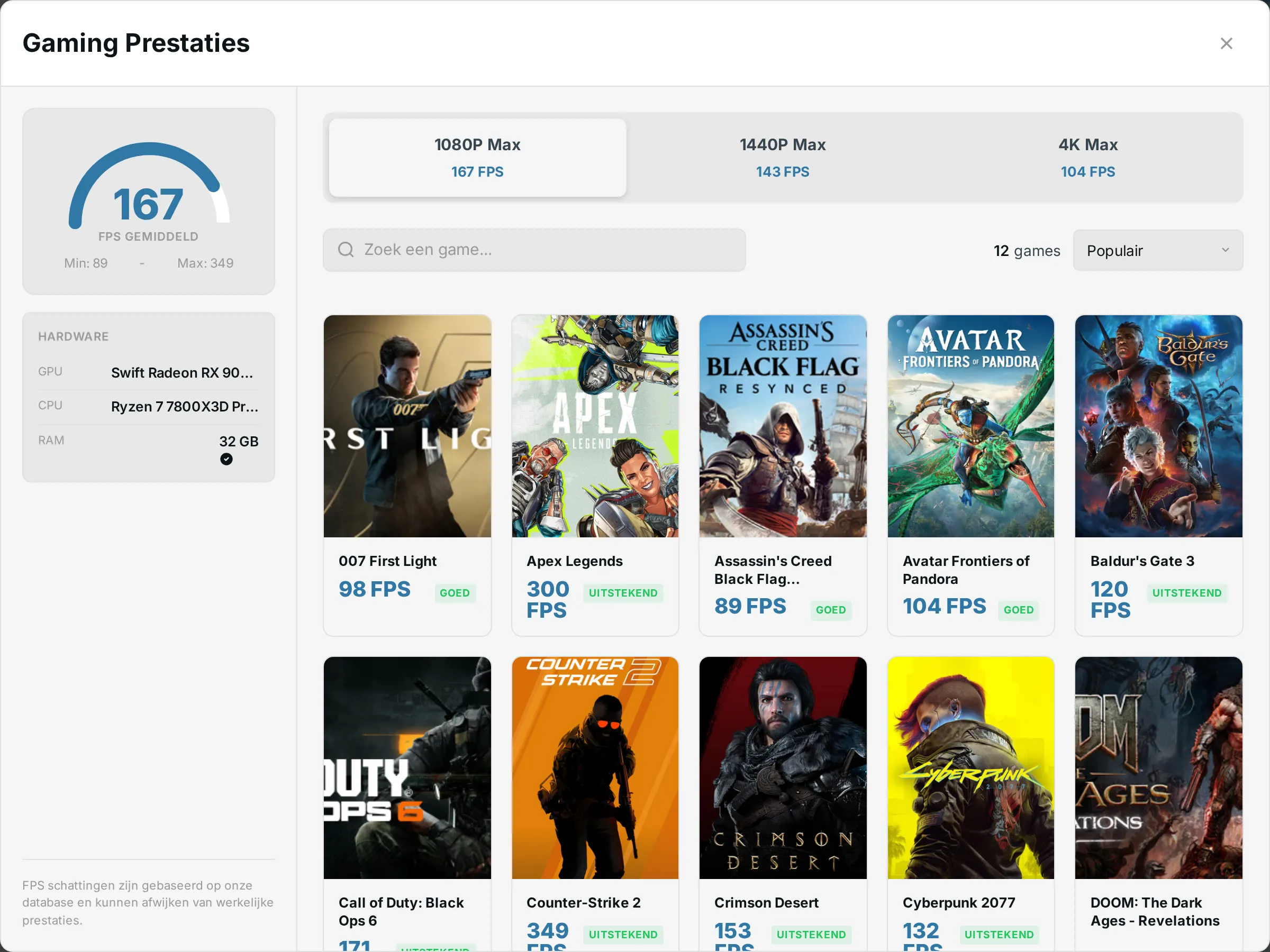
Task: Click the CPU value 'Ryzen 7 7800X3D Pr...'
Action: coord(185,407)
